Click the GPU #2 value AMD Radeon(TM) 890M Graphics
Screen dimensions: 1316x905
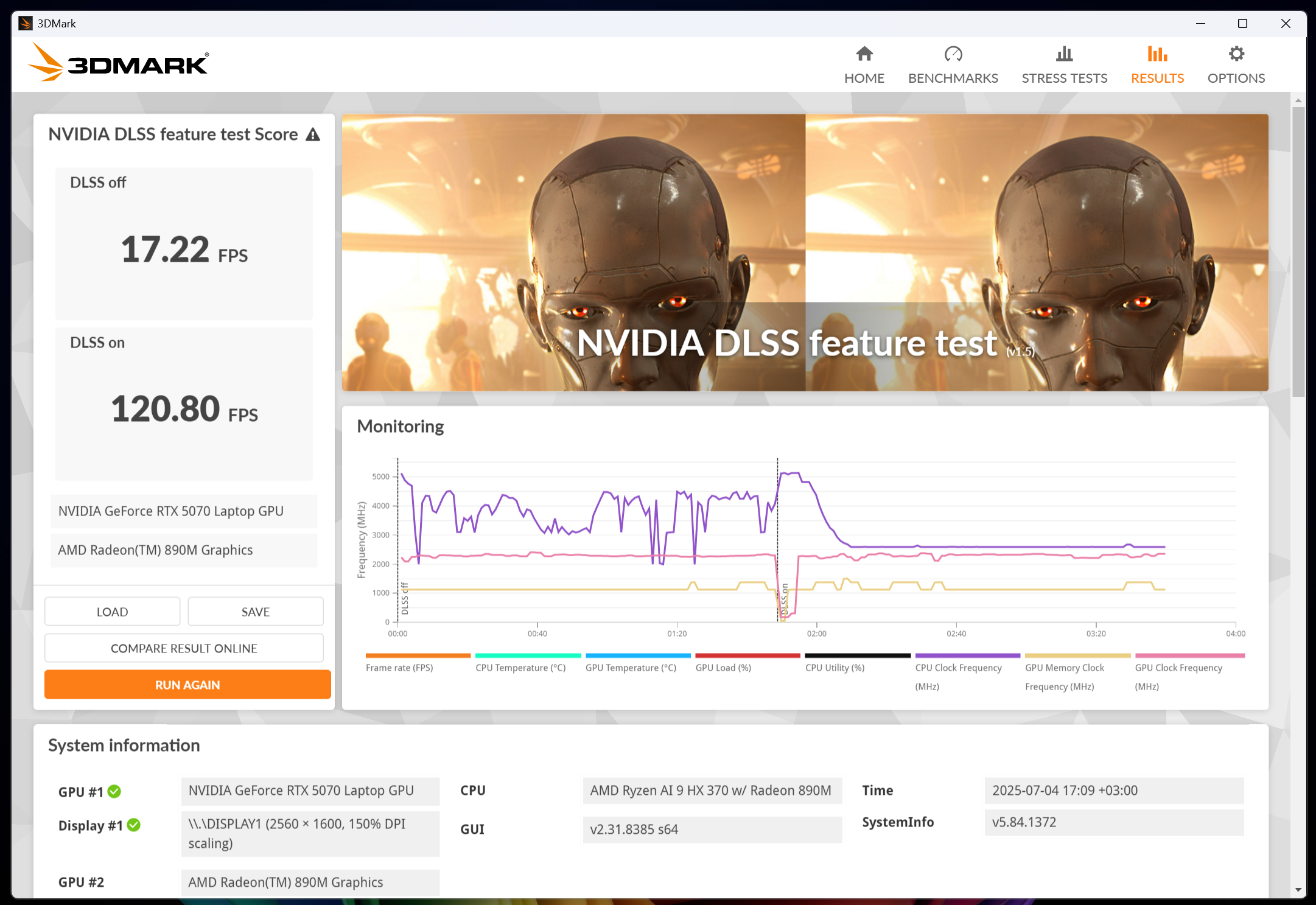click(x=310, y=882)
